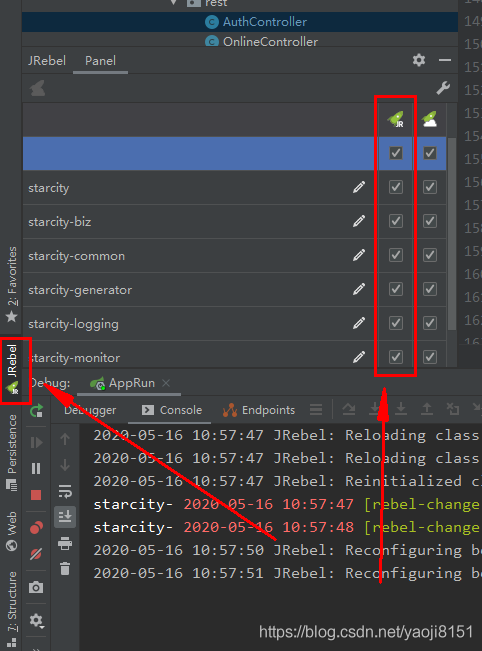This screenshot has width=482, height=651.
Task: Click starcity- log line at 10:57:48
Action: (x=287, y=527)
